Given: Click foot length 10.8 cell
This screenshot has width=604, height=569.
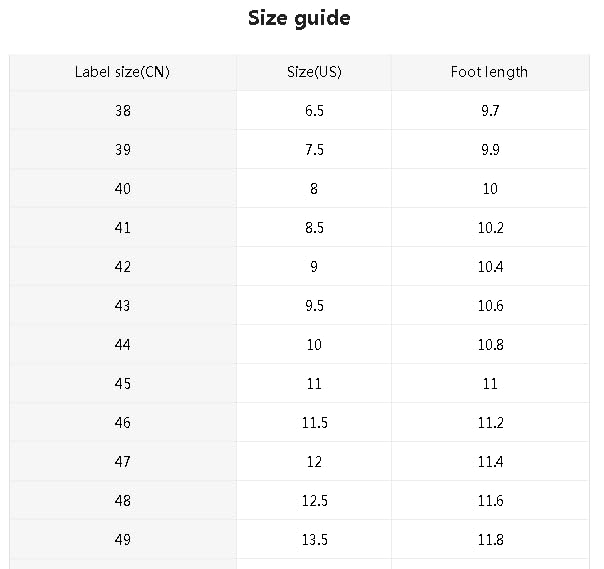Looking at the screenshot, I should [490, 345].
